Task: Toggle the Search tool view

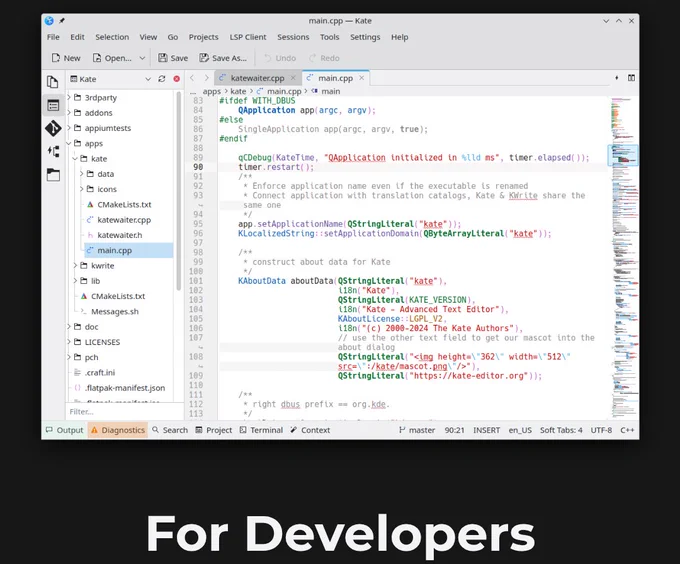Action: coord(170,430)
